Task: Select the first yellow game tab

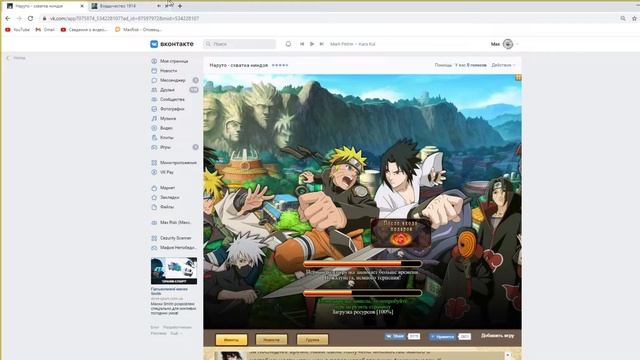Action: [231, 340]
